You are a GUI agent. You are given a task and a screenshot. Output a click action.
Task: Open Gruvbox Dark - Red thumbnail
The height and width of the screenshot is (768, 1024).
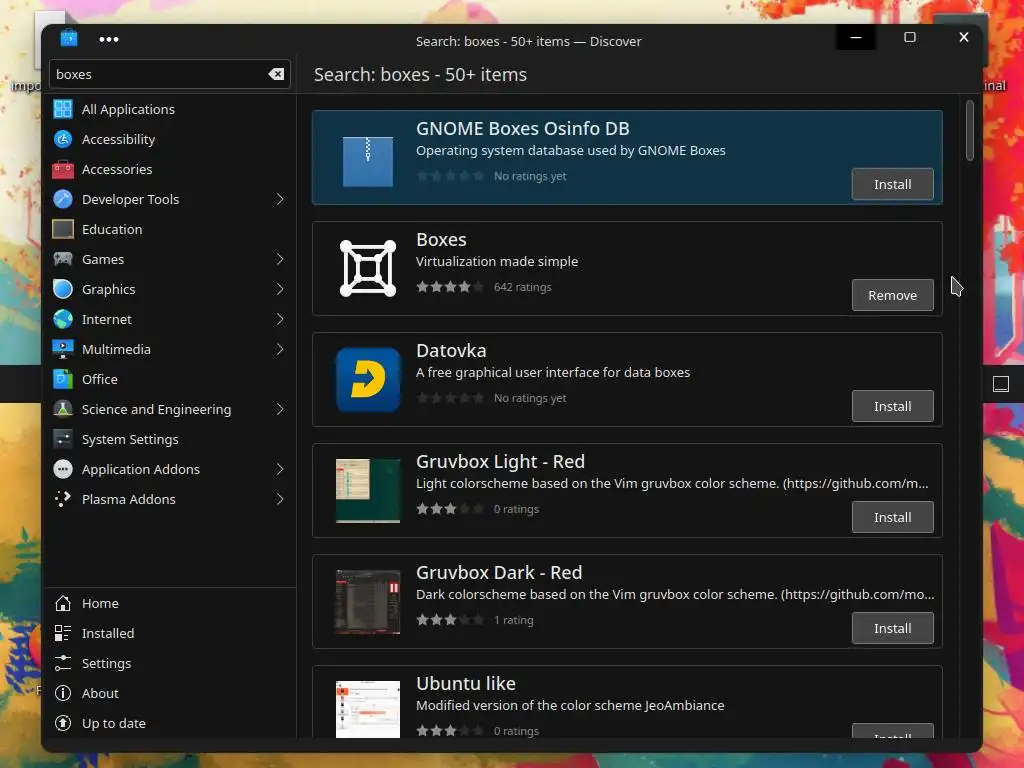pos(368,601)
